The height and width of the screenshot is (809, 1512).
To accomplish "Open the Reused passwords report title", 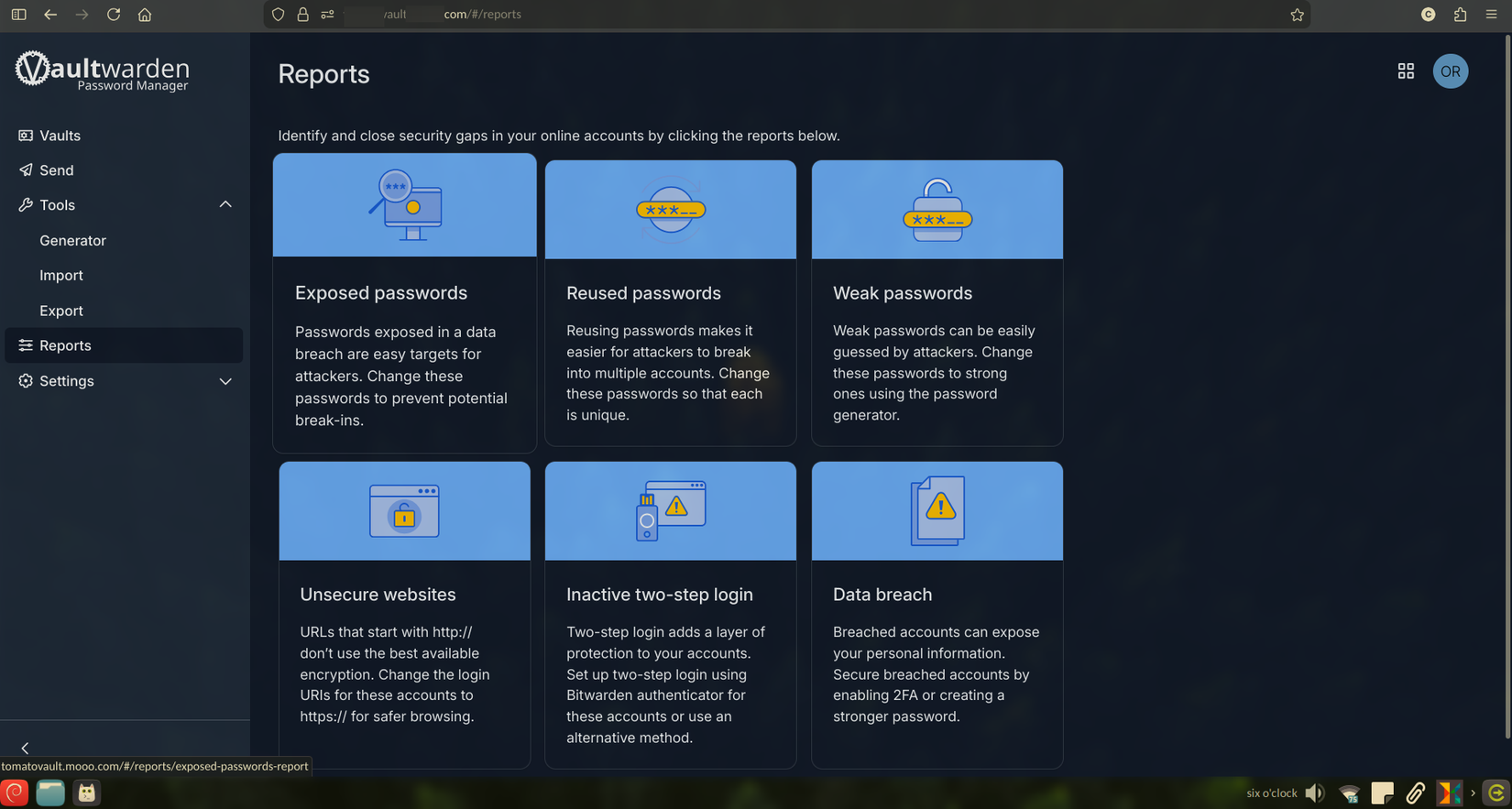I will coord(643,293).
